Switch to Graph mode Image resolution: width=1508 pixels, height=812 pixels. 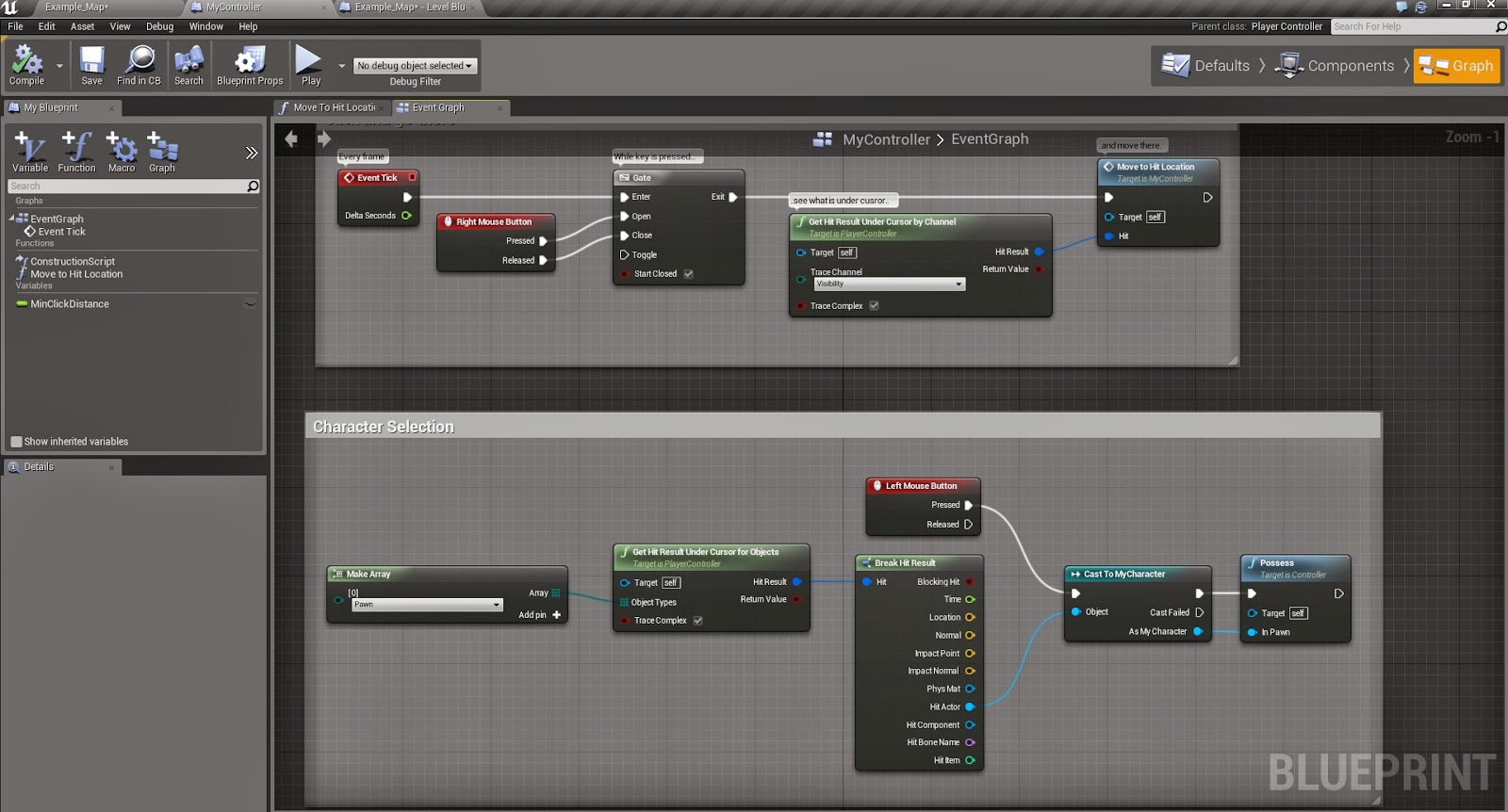1456,66
